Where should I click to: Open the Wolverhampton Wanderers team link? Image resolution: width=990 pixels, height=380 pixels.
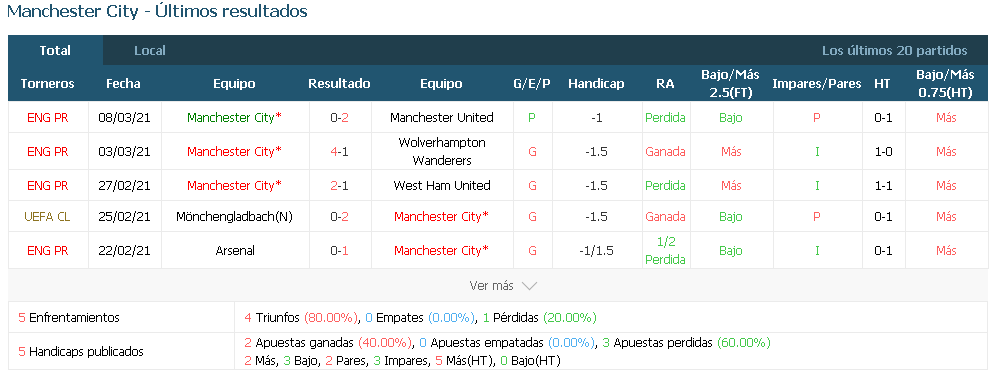pos(441,151)
